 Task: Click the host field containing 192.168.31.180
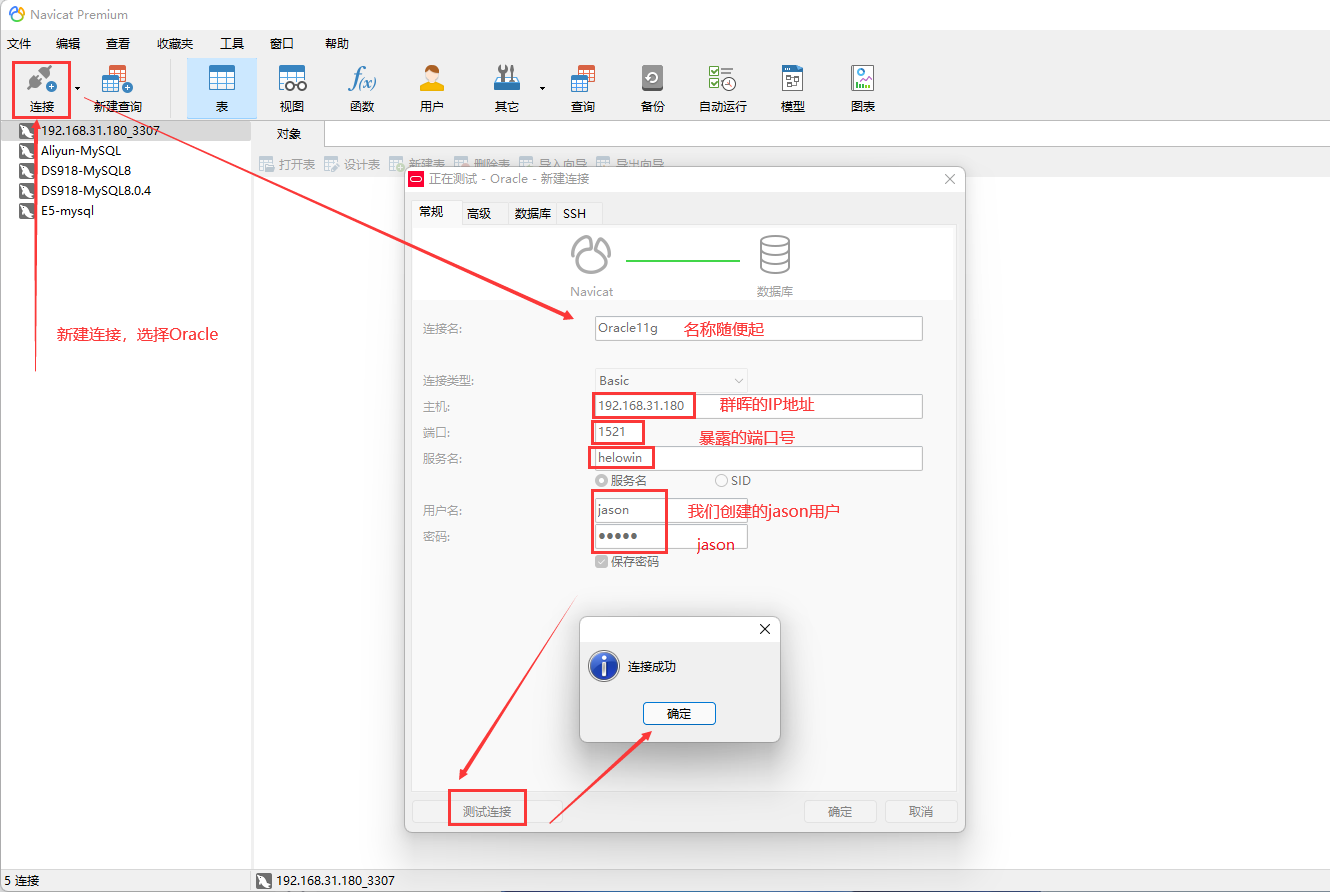coord(757,406)
